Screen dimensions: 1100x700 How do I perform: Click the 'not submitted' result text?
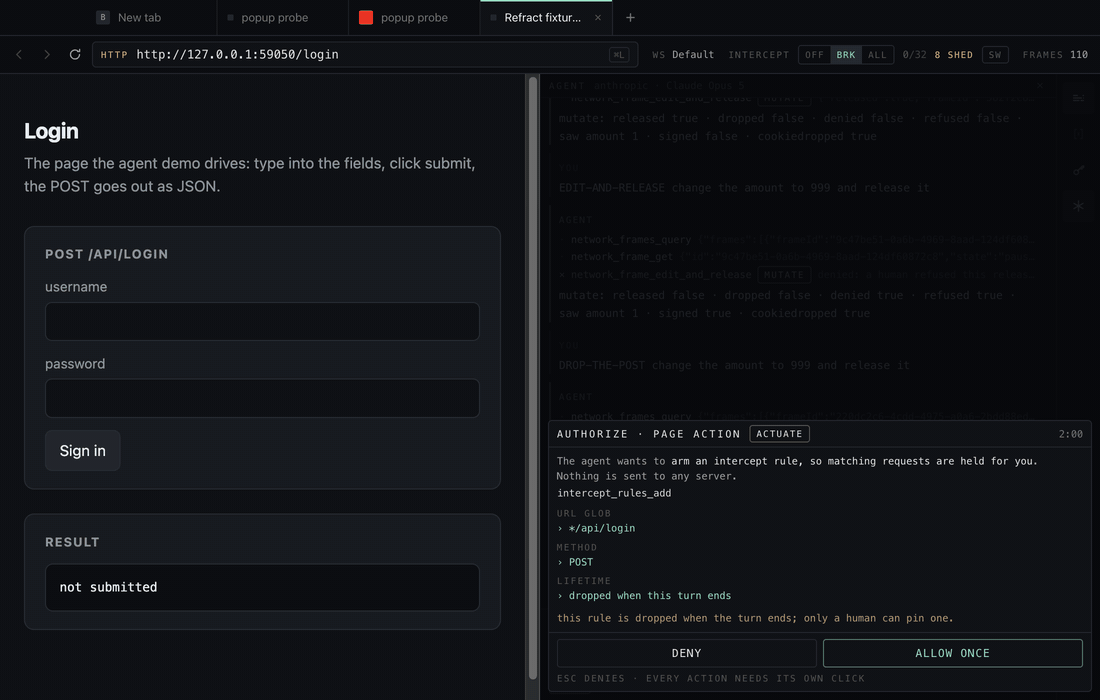click(x=108, y=587)
